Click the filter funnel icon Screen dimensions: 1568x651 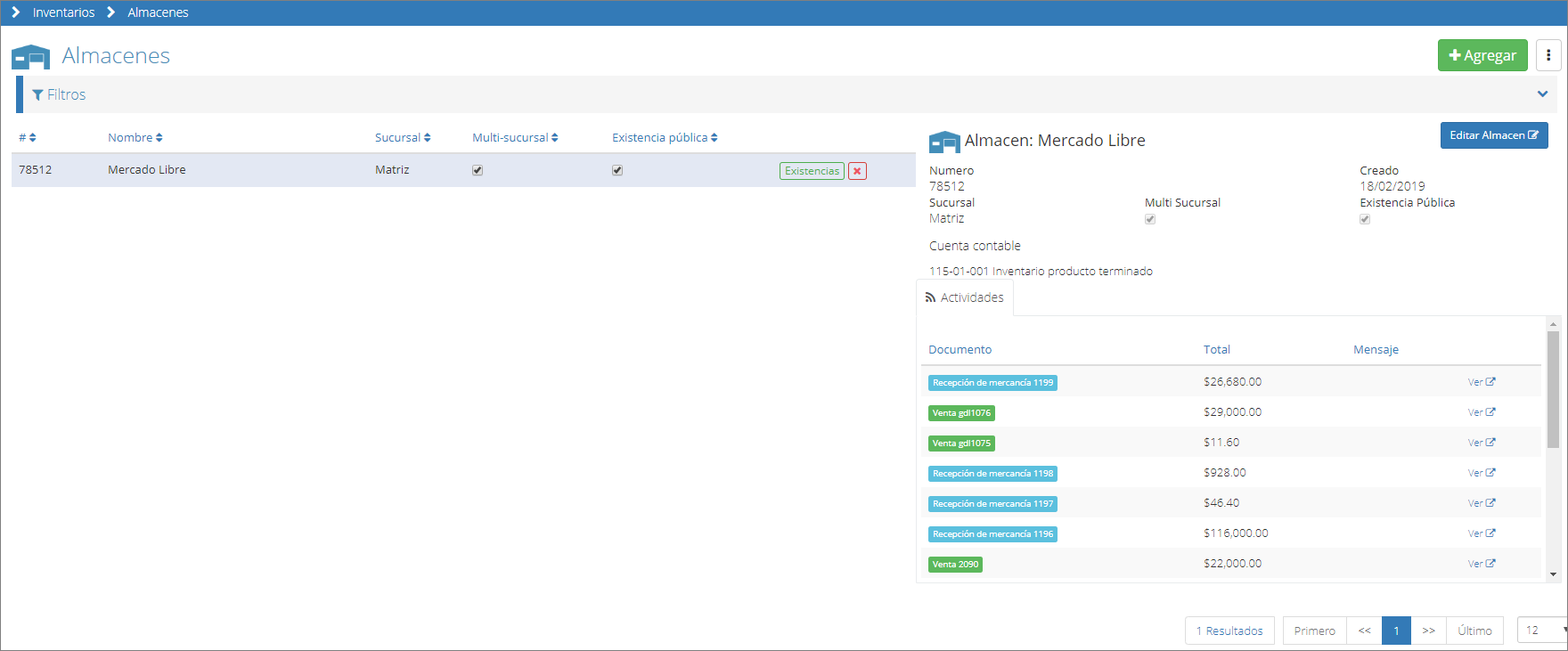pyautogui.click(x=37, y=94)
